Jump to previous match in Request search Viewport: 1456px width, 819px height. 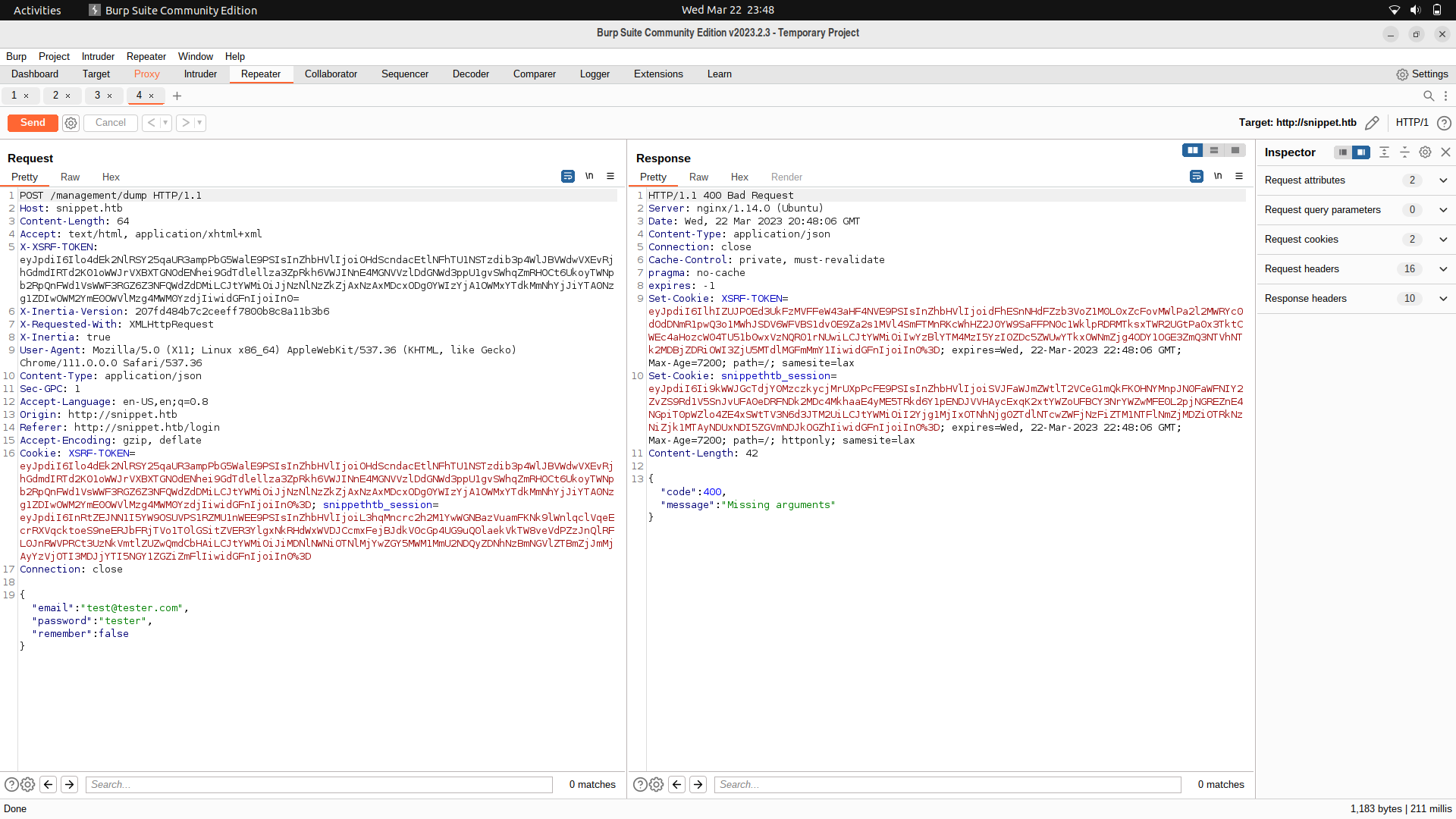click(49, 785)
